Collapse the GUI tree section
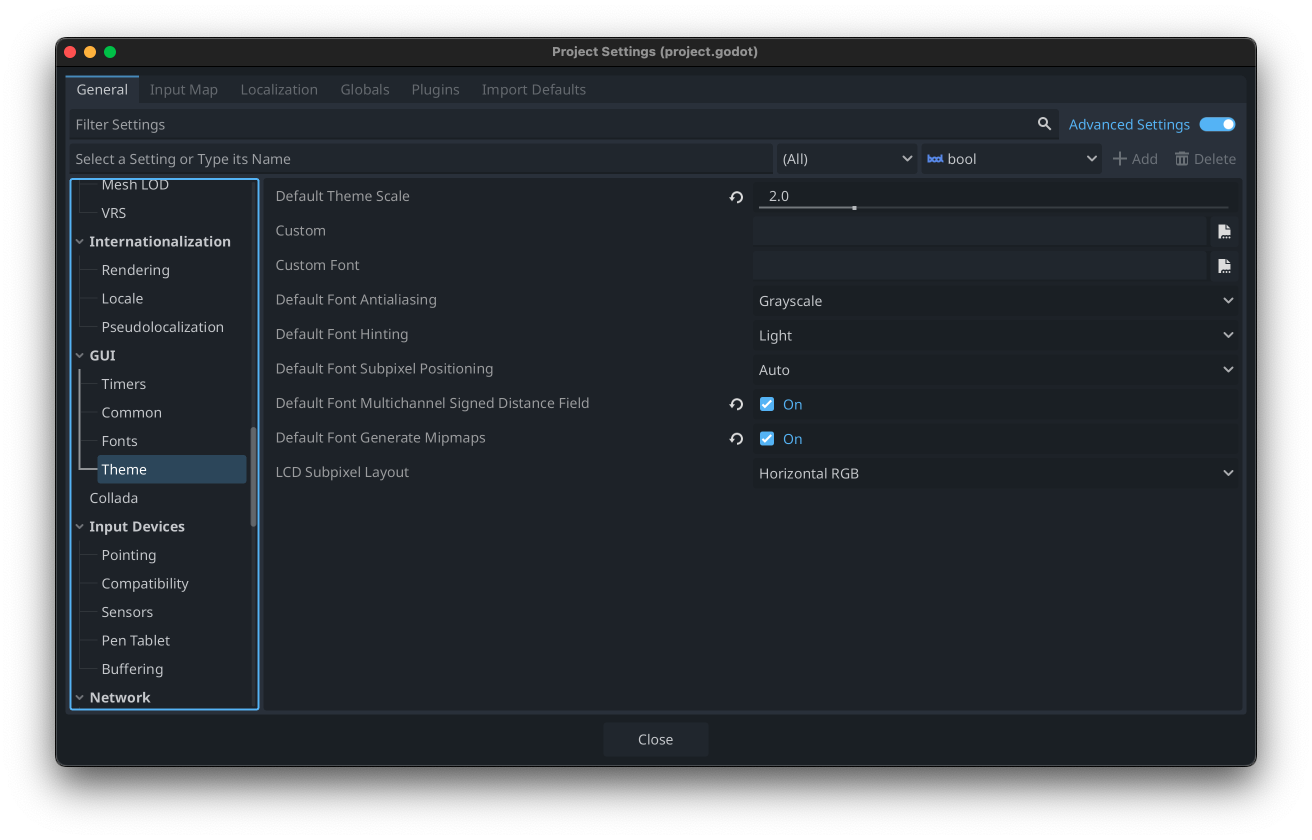 point(80,356)
